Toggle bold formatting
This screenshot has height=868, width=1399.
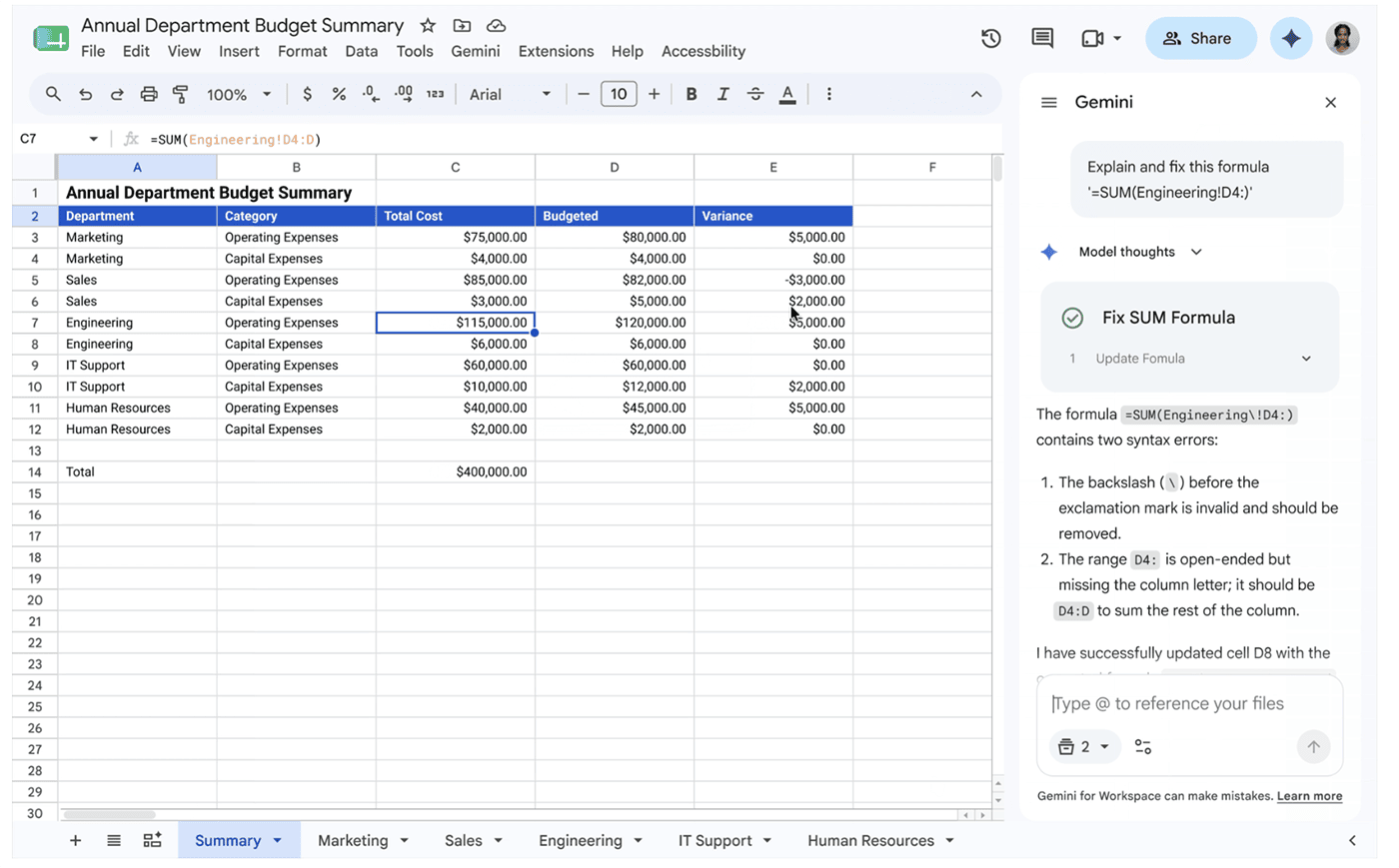coord(691,94)
